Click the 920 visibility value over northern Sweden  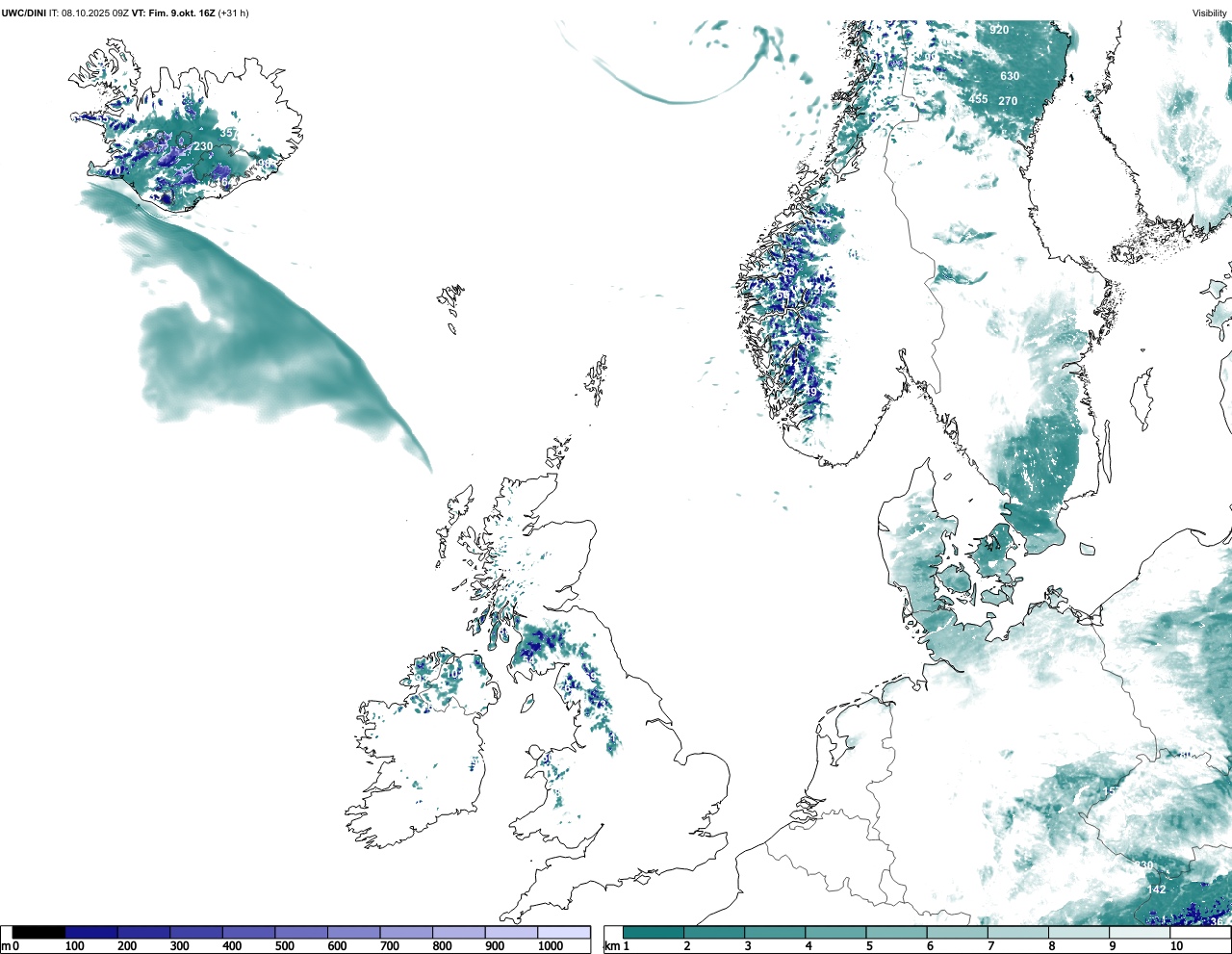tap(999, 30)
